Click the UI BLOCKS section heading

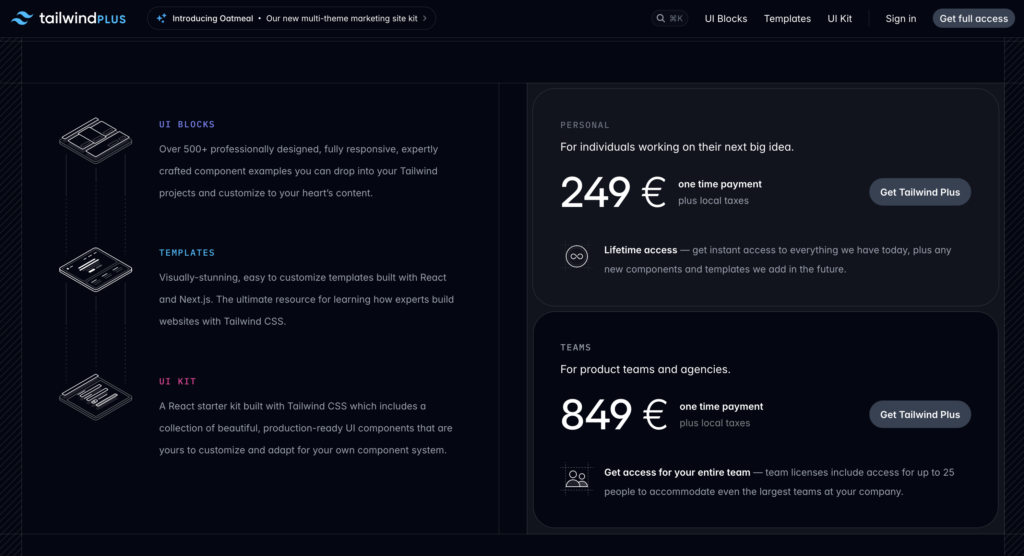pos(187,125)
